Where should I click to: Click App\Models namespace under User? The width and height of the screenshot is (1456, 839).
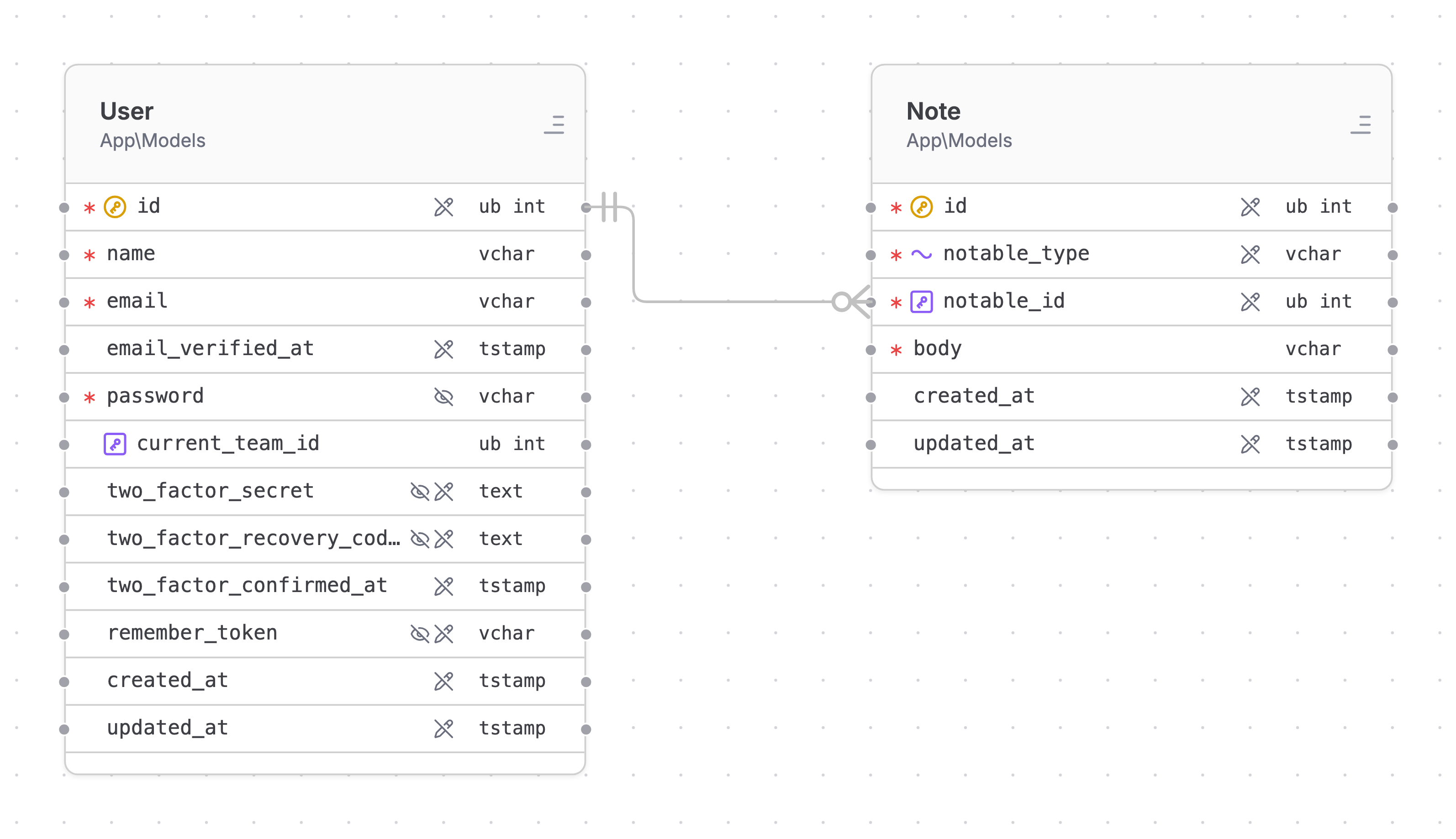coord(152,141)
